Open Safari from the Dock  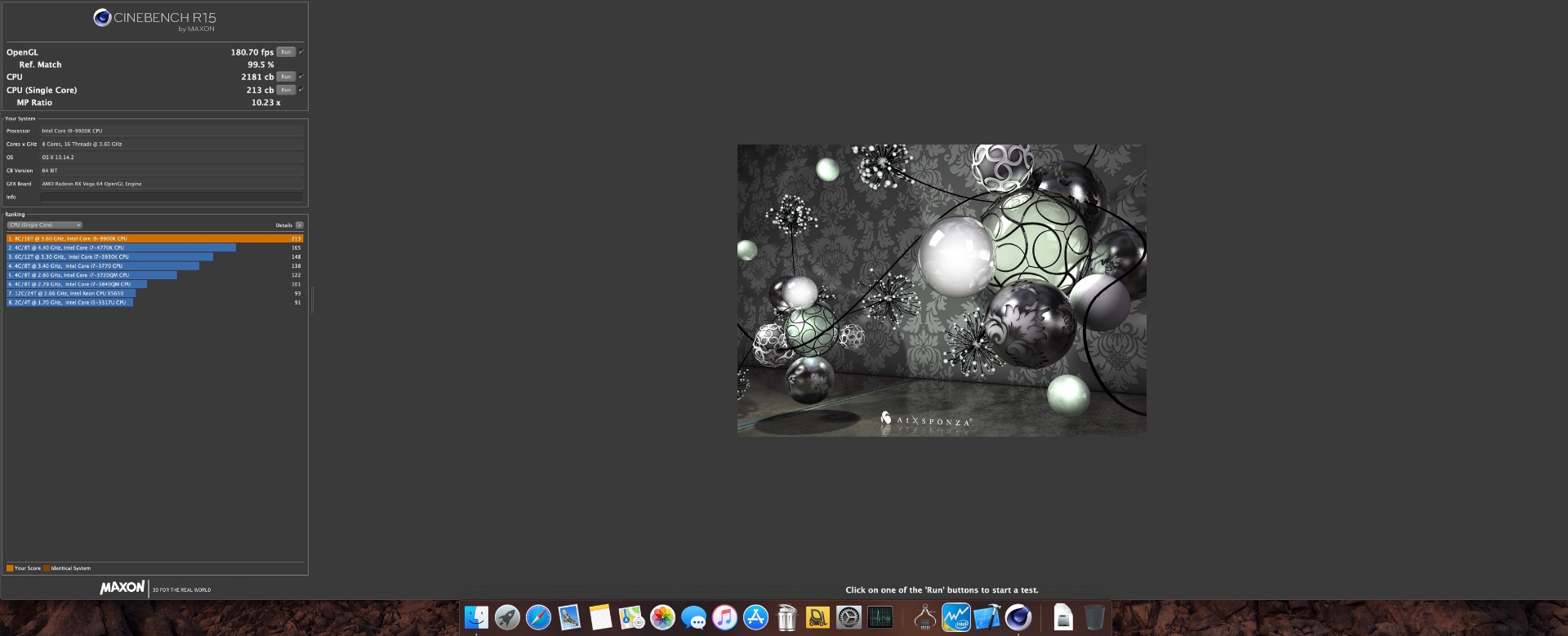pyautogui.click(x=538, y=617)
